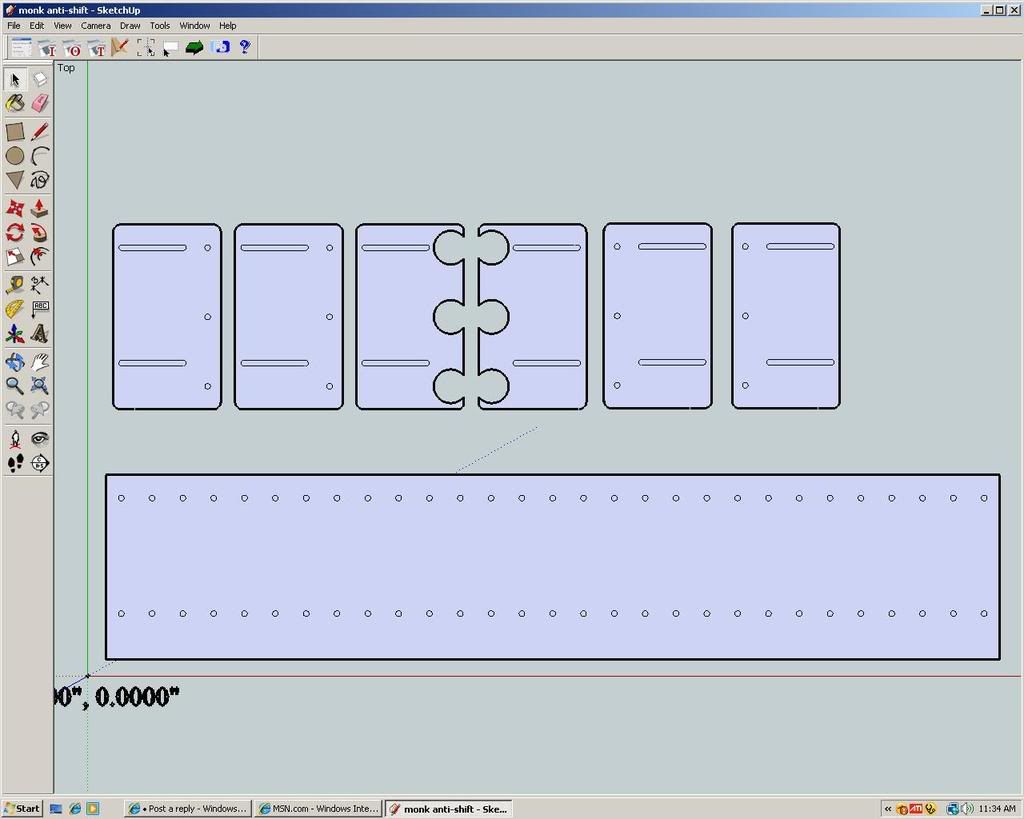Activate the Push/Pull tool
Screen dimensions: 1024x819
coord(40,208)
